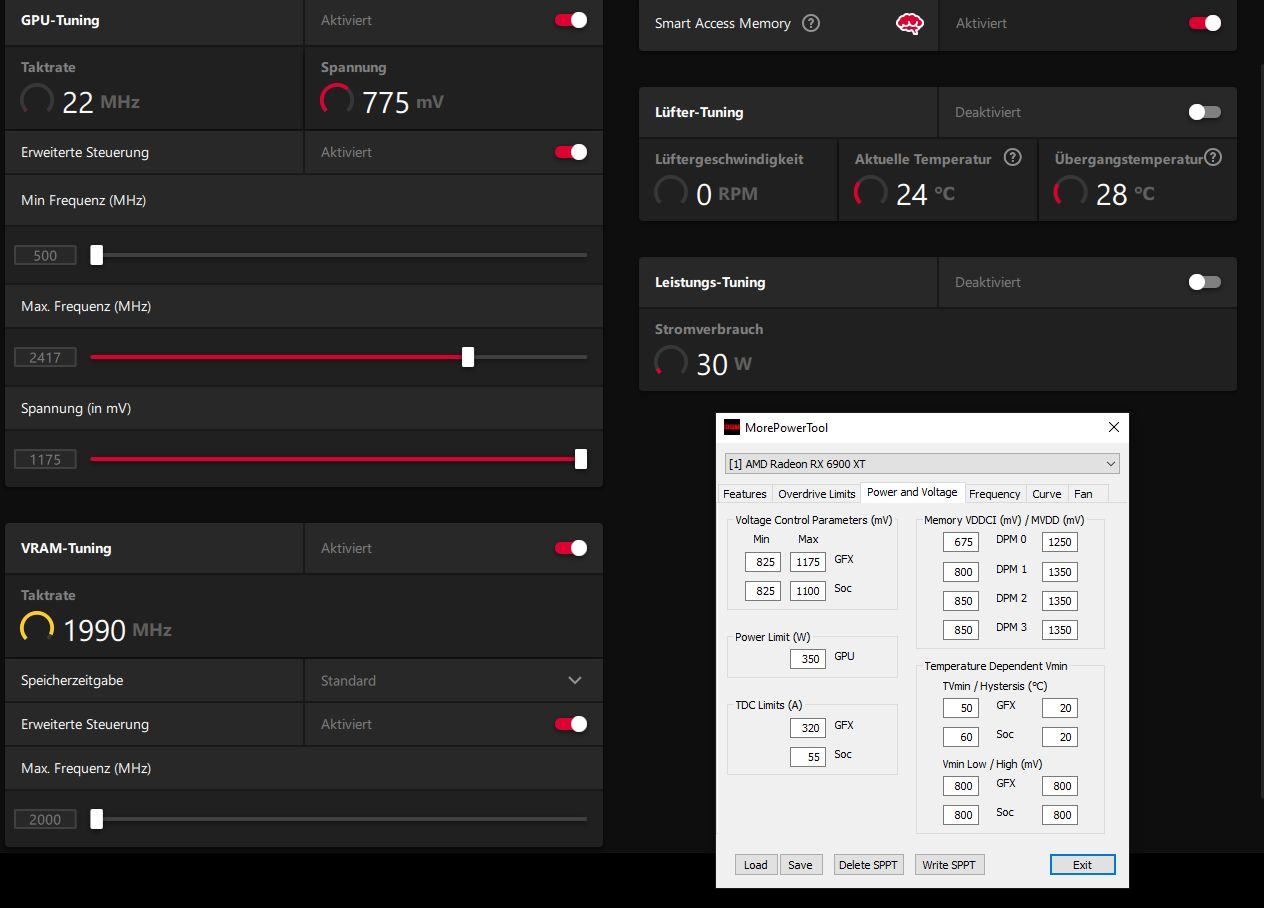Switch to the Overdrive Limits tab
Screen dimensions: 1264x908
[x=816, y=494]
